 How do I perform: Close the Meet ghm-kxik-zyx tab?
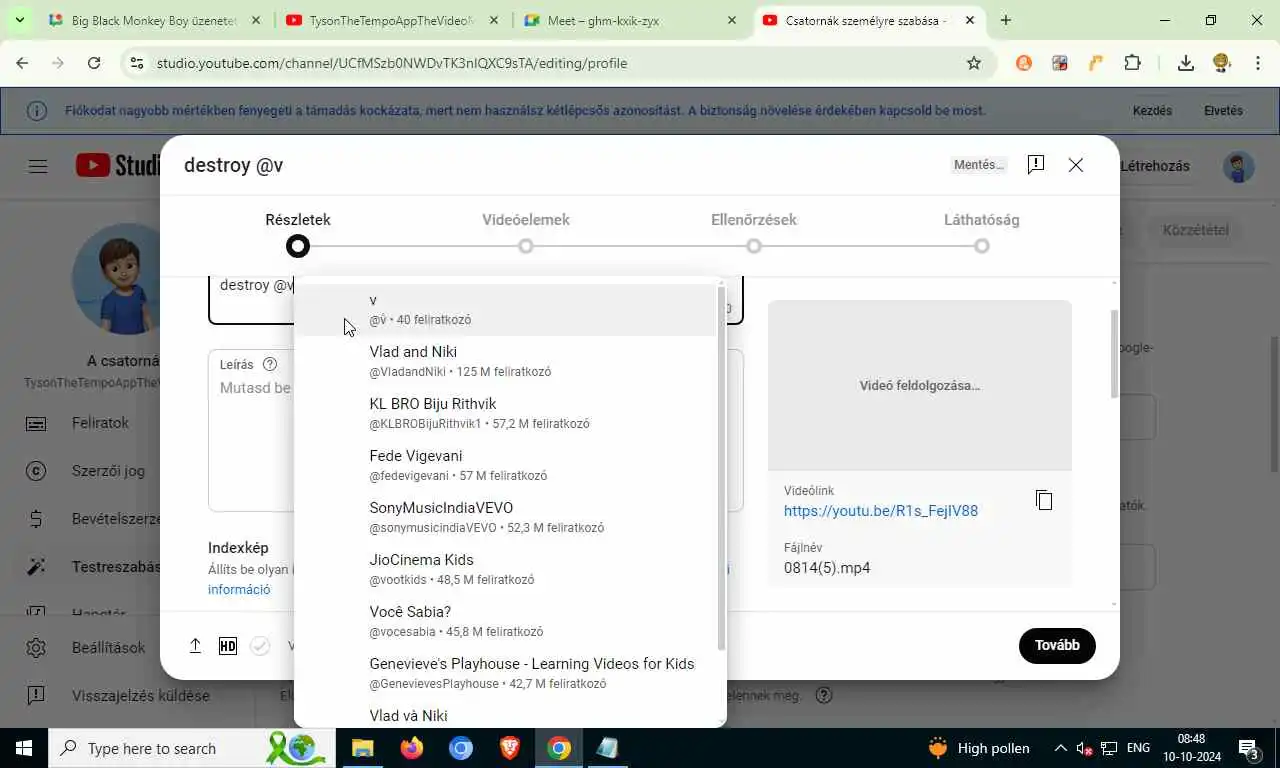tap(732, 20)
